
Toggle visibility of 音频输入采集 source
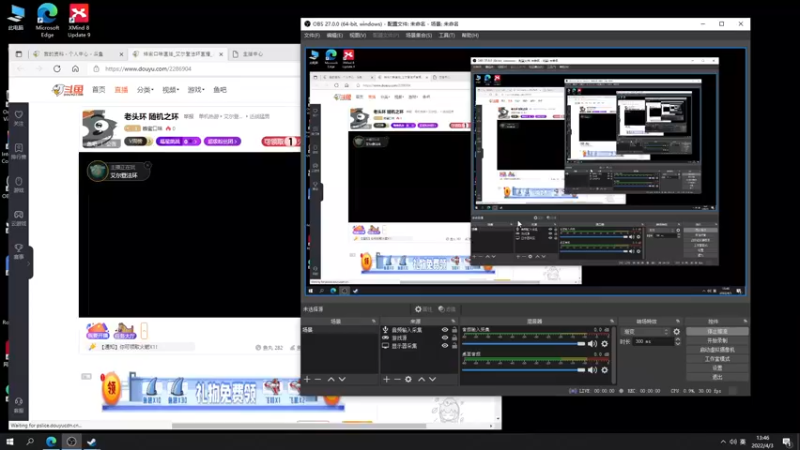[x=444, y=330]
